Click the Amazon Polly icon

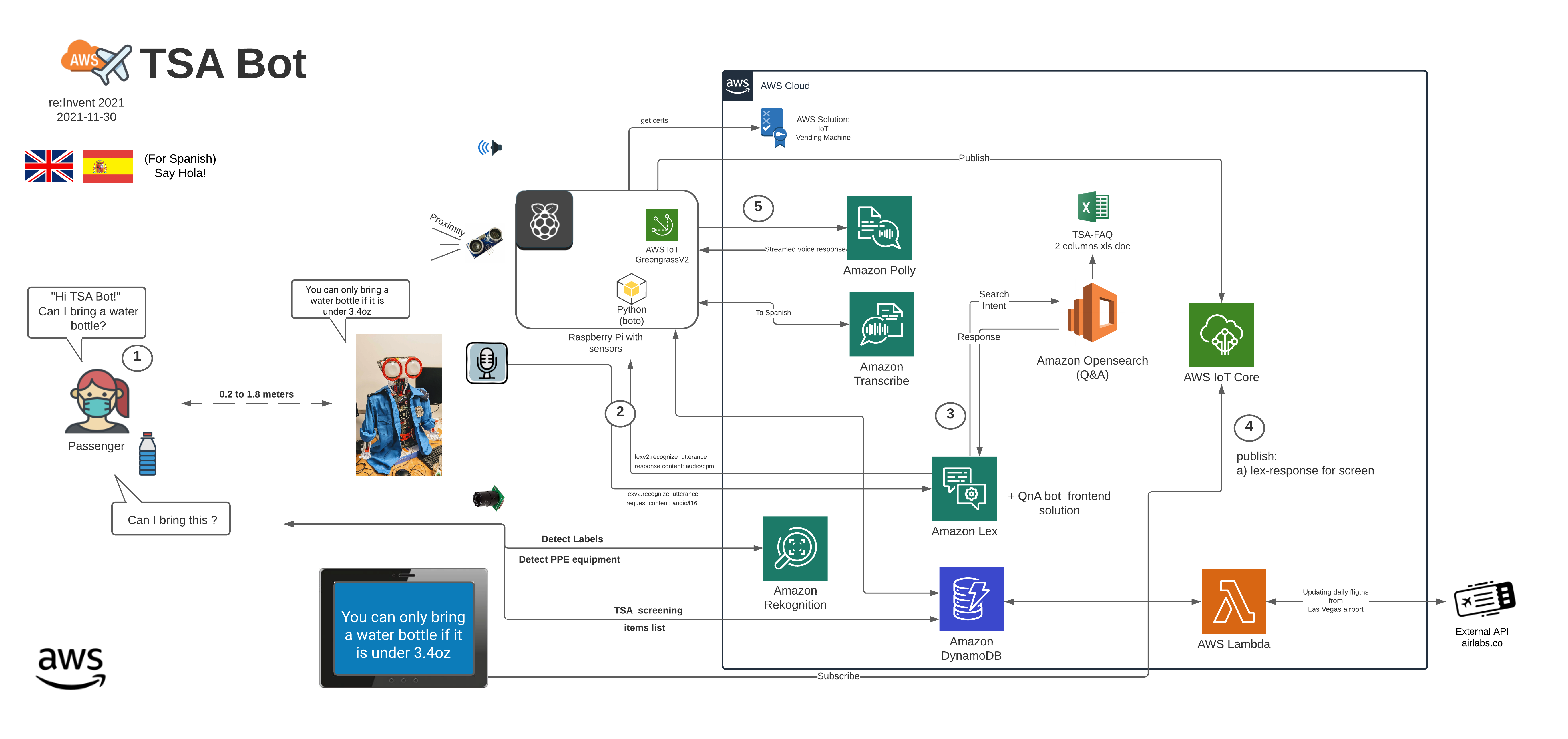click(879, 228)
